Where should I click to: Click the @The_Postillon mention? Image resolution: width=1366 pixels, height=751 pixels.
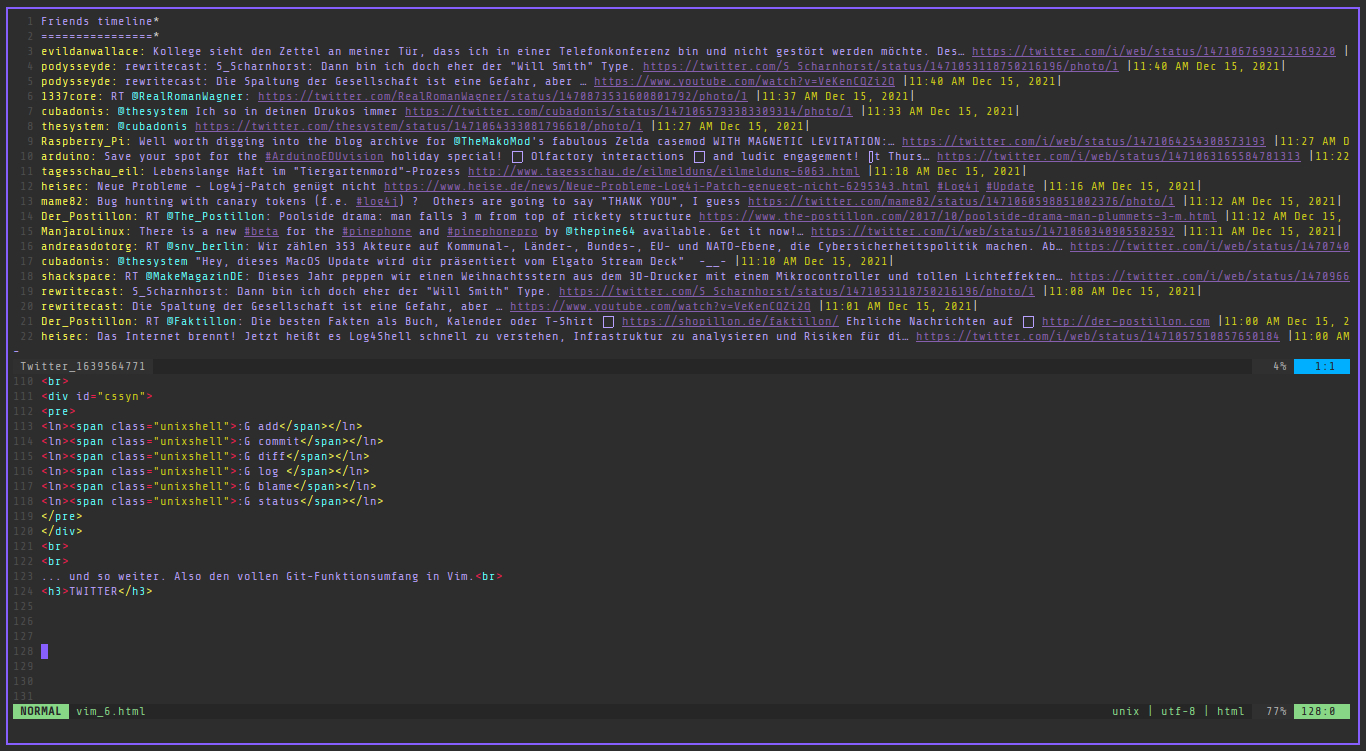216,216
